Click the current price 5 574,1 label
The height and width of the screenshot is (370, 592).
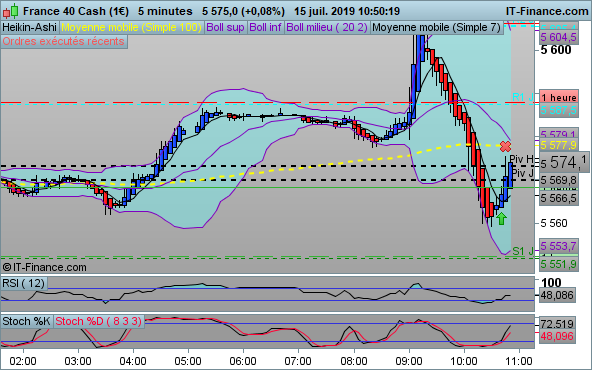565,163
